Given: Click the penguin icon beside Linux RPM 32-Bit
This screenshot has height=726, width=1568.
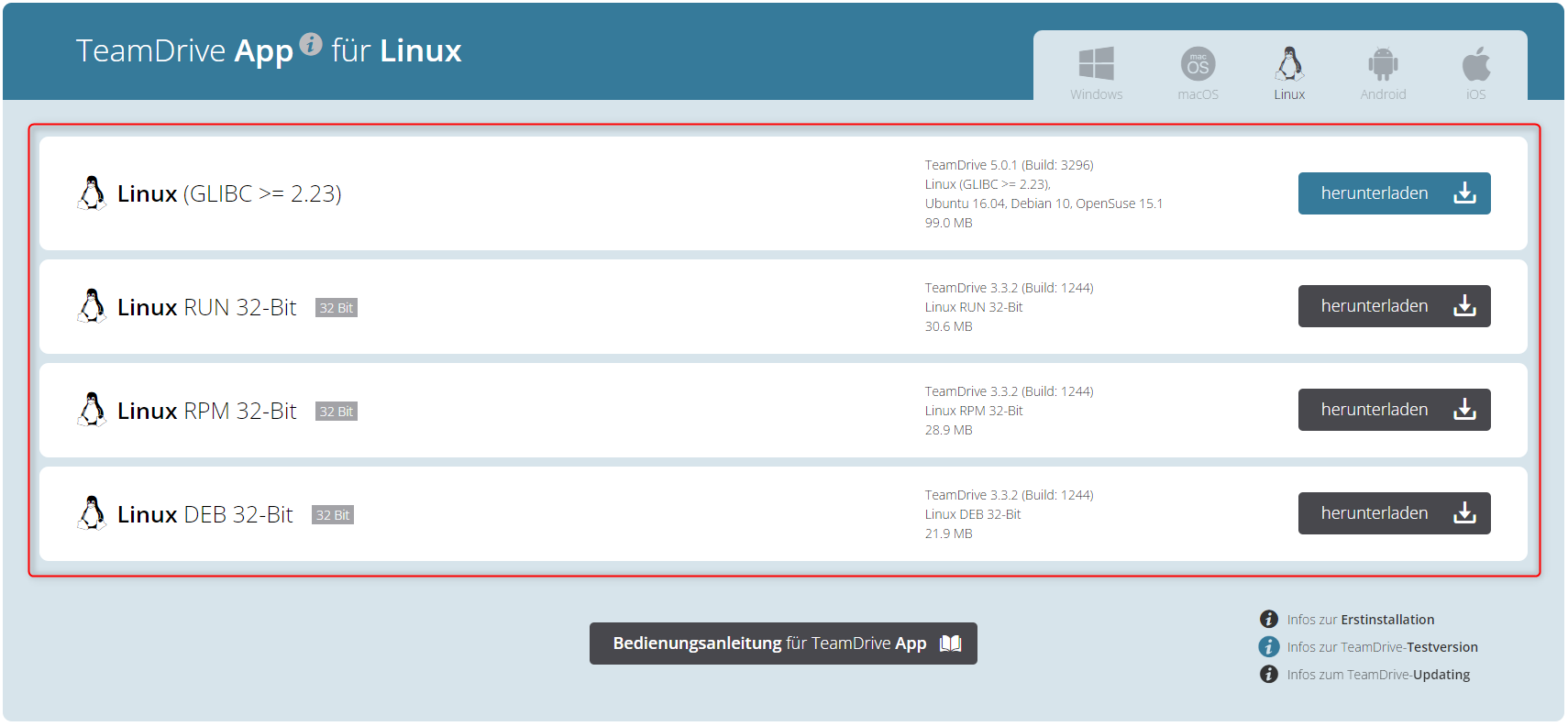Looking at the screenshot, I should (x=91, y=410).
